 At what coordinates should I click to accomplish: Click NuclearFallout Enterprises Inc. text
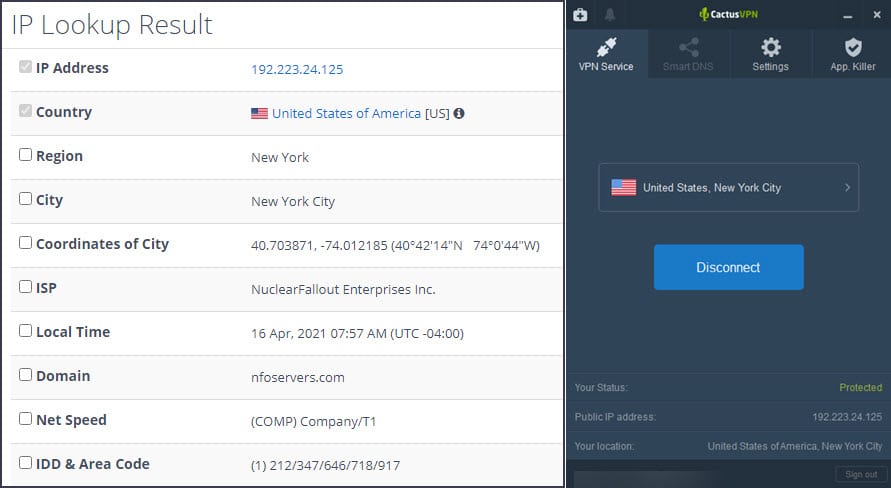click(343, 290)
